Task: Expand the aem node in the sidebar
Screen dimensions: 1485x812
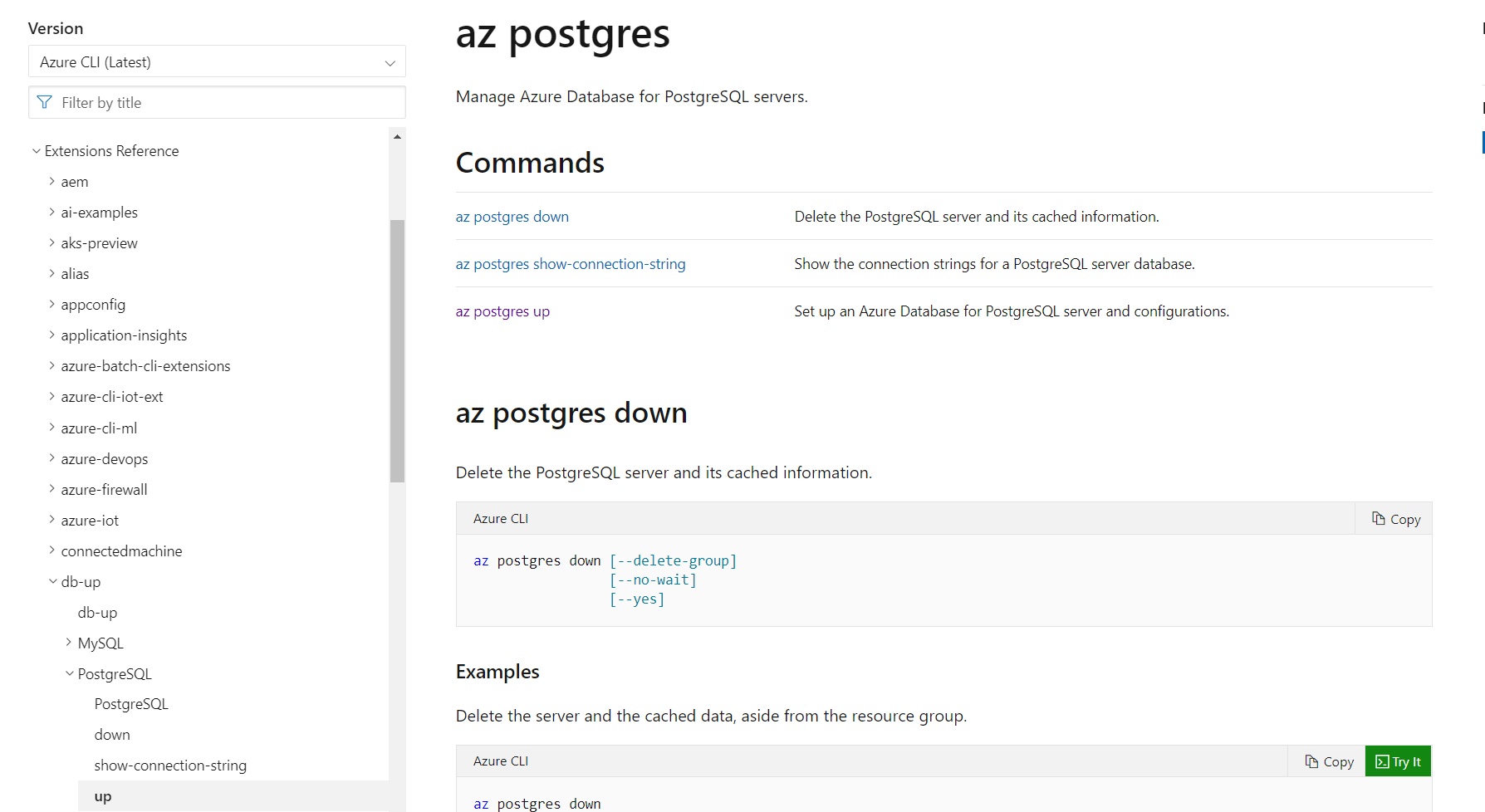Action: [x=51, y=181]
